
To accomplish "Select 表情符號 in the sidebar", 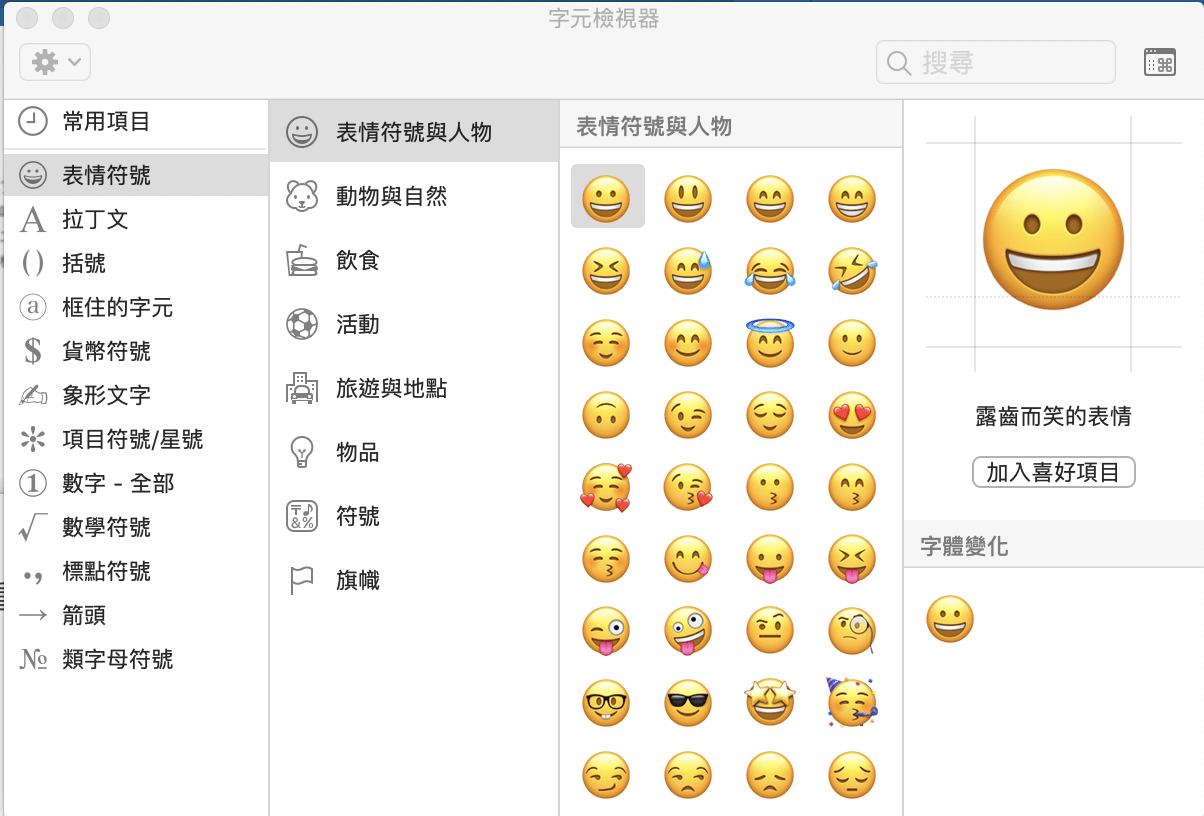I will [136, 175].
